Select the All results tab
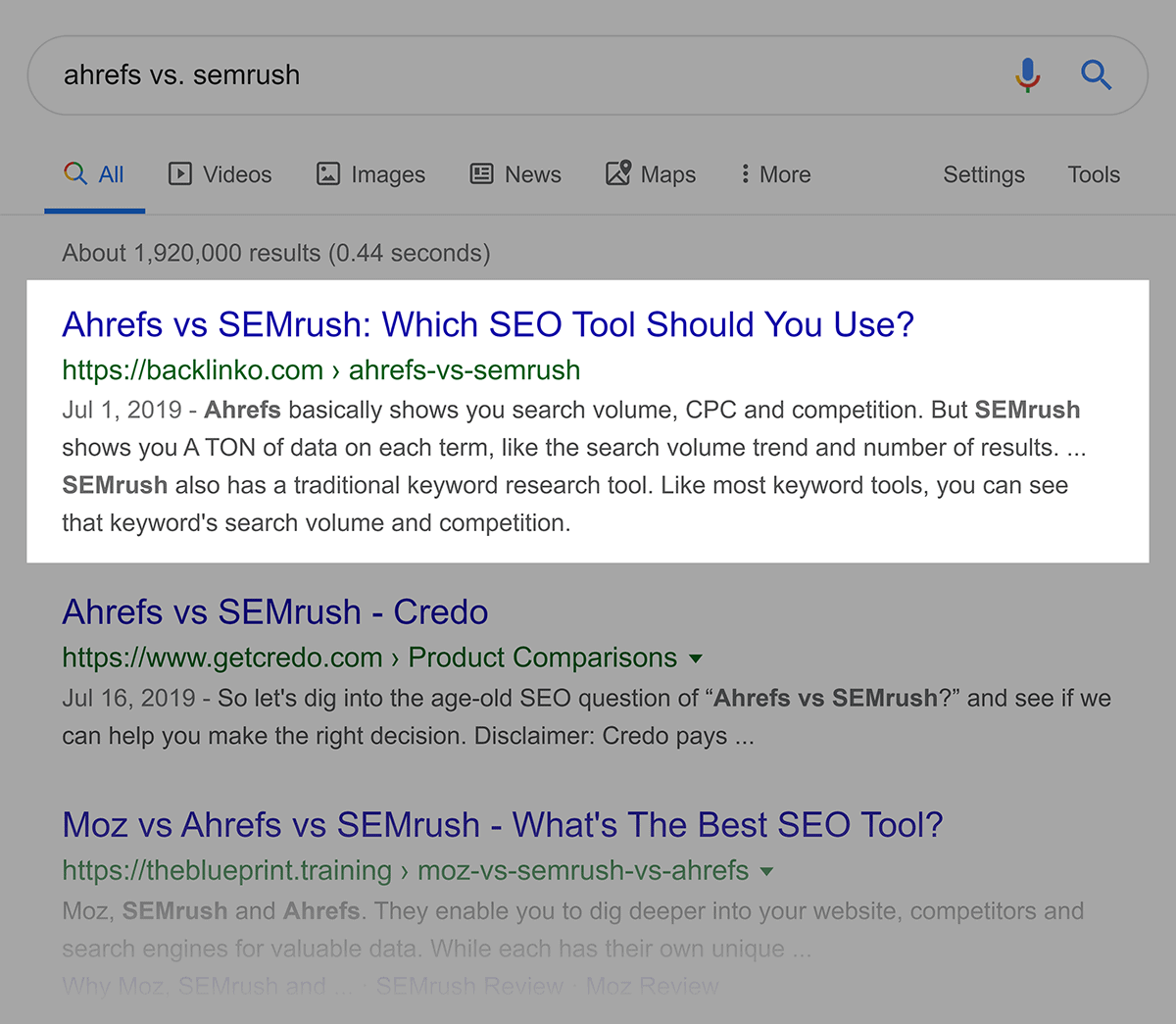 pos(94,174)
